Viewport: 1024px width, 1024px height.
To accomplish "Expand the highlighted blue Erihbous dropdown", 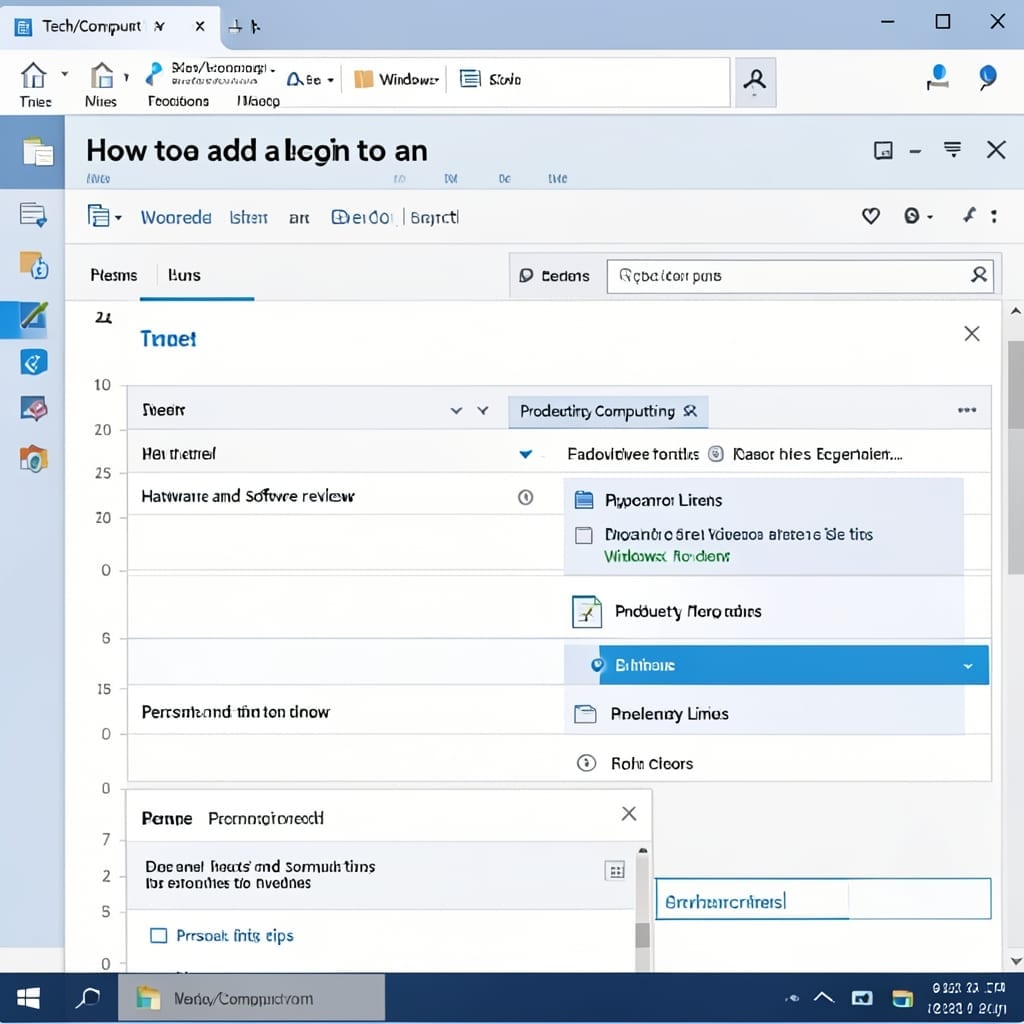I will click(x=968, y=666).
